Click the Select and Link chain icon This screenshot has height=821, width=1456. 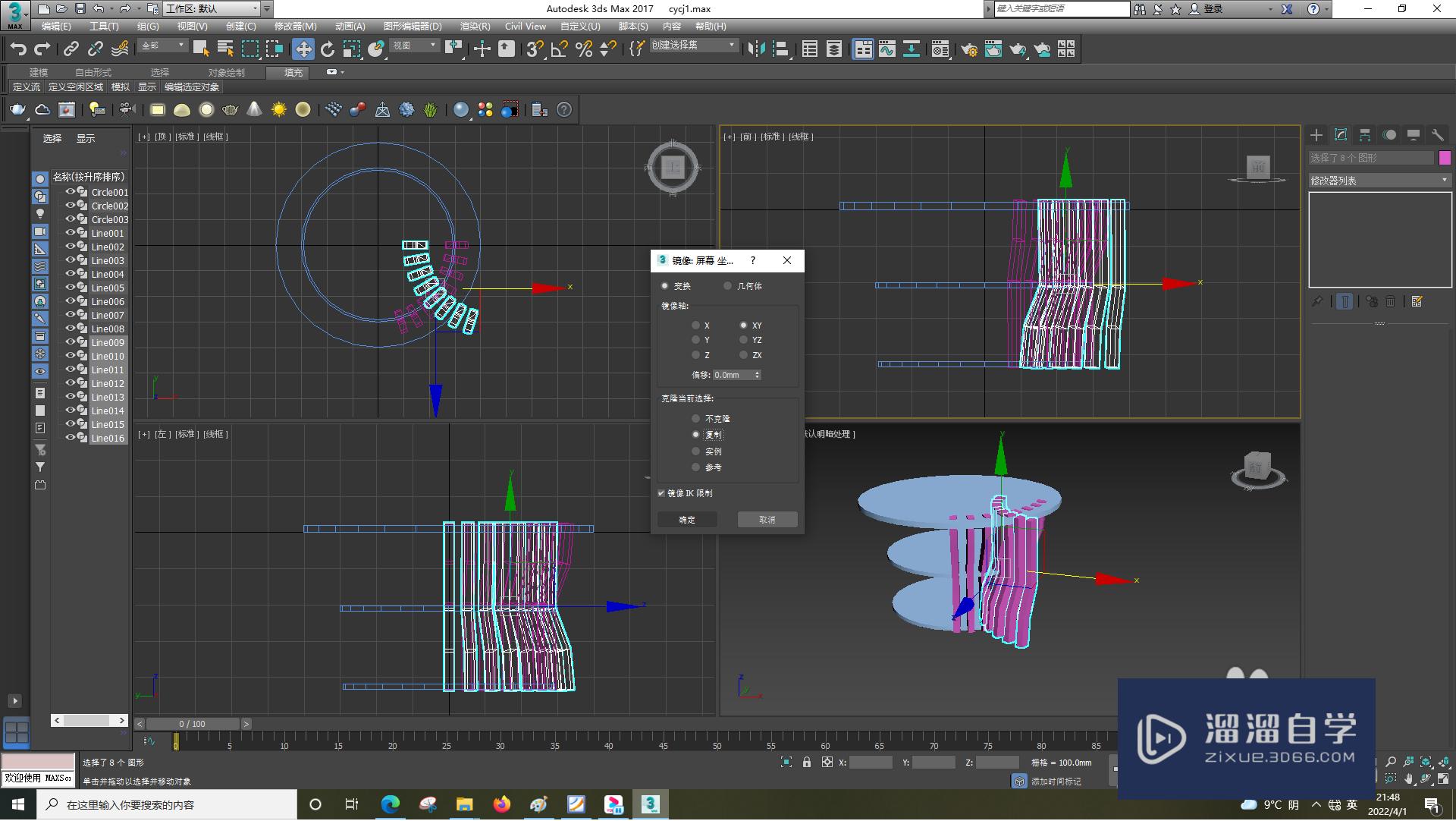click(71, 49)
